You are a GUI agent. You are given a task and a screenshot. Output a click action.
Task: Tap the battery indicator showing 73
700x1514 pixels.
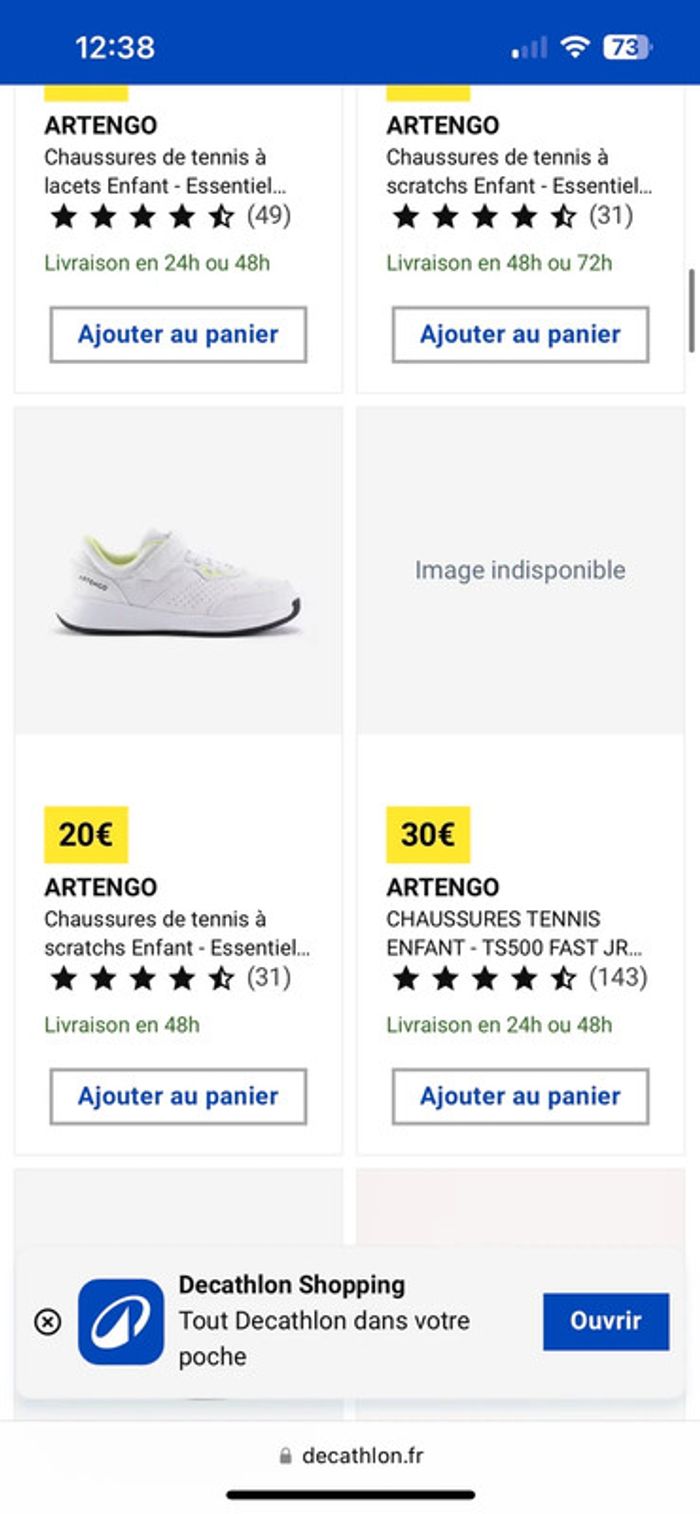(x=626, y=47)
